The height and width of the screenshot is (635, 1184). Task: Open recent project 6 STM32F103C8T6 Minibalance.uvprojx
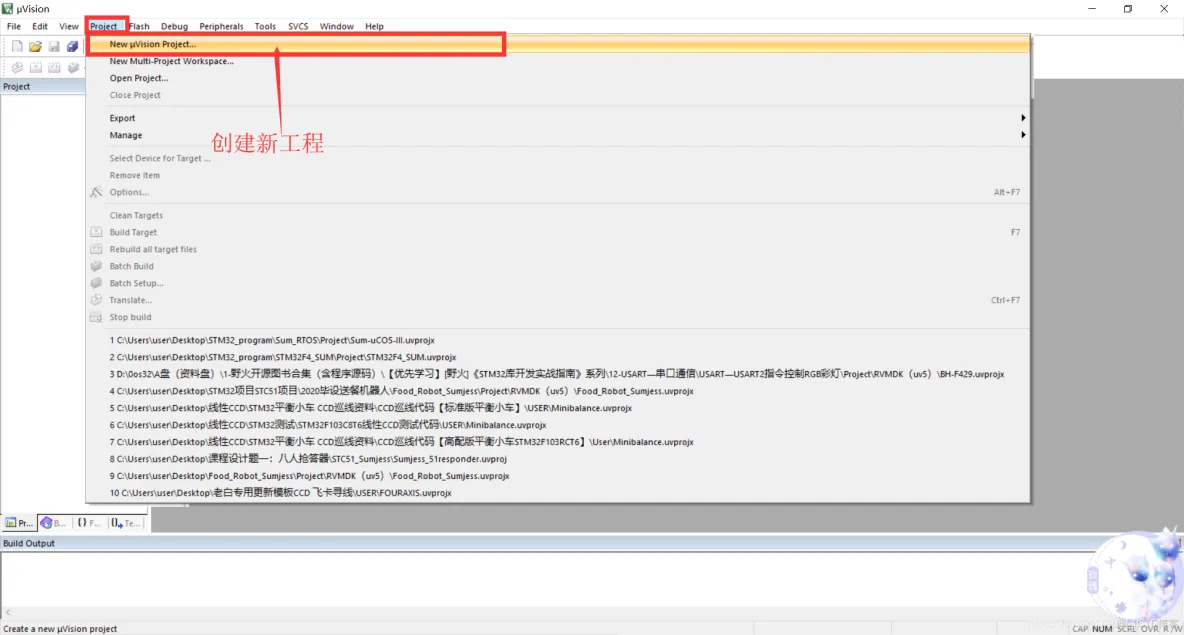tap(558, 425)
